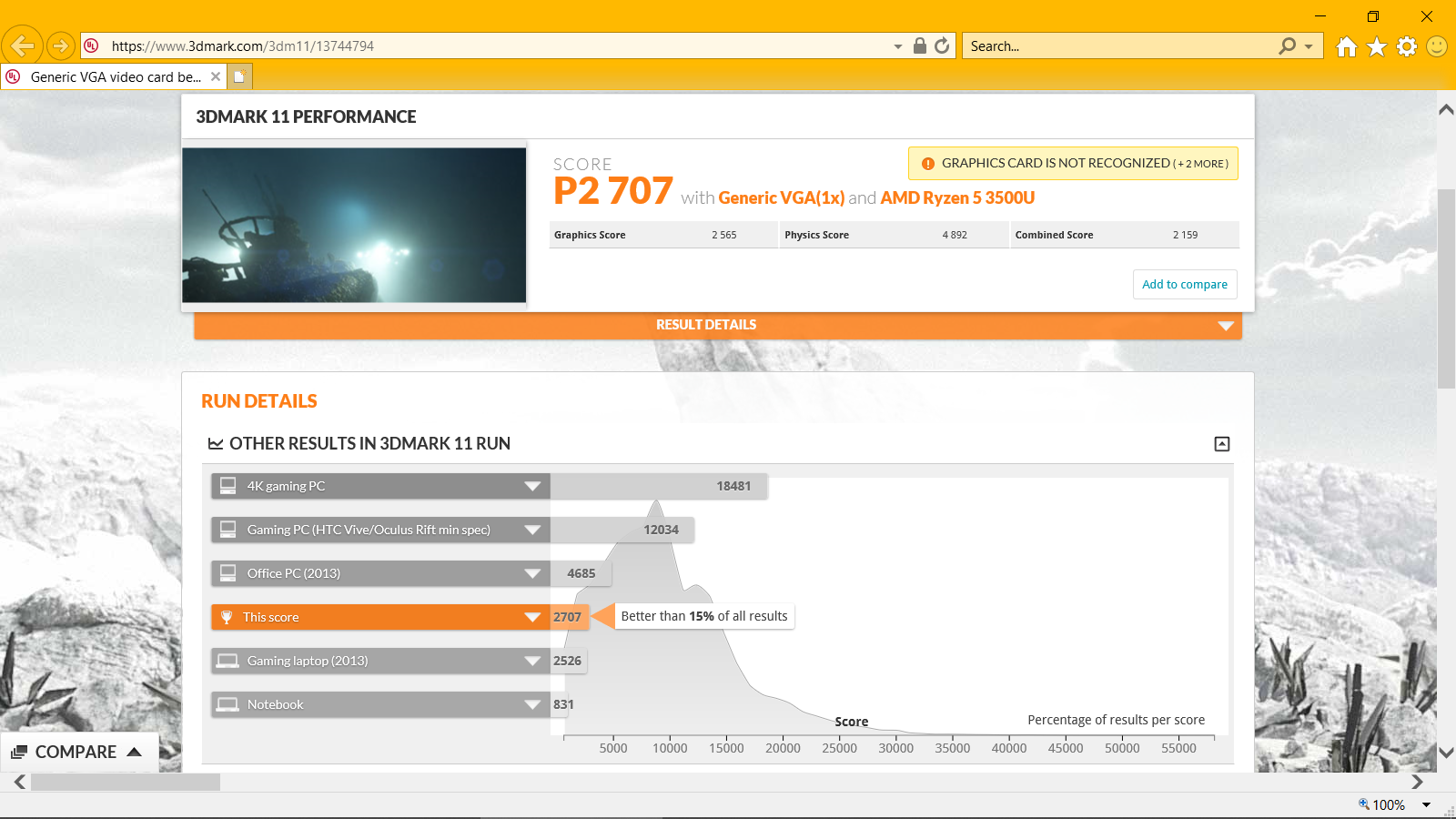
Task: Open the search provider dropdown arrow
Action: pyautogui.click(x=1309, y=46)
